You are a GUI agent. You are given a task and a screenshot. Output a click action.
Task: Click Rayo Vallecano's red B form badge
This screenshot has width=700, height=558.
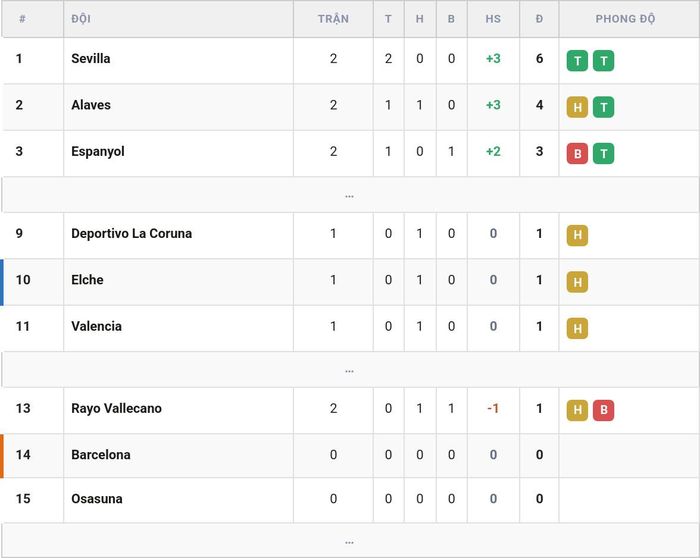tap(604, 410)
